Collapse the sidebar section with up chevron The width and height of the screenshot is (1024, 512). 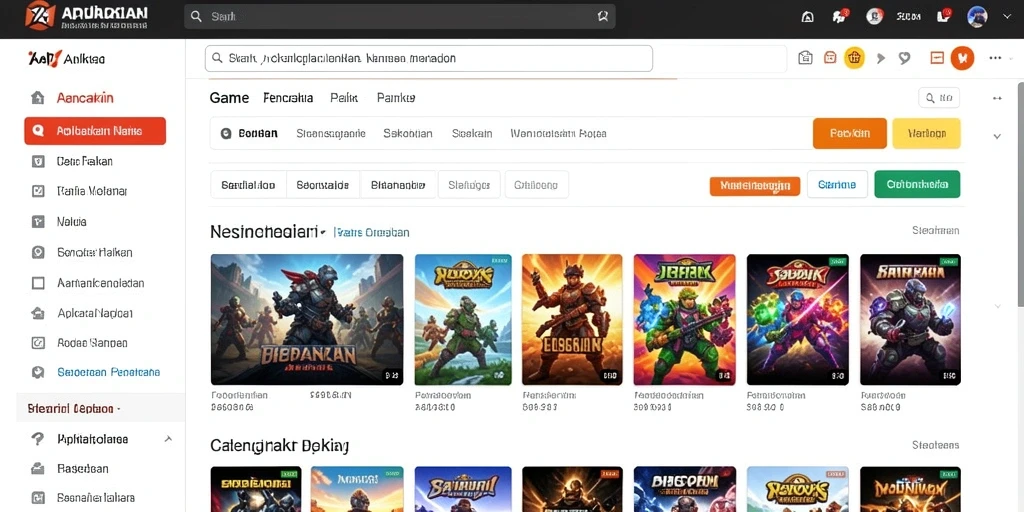coord(168,440)
